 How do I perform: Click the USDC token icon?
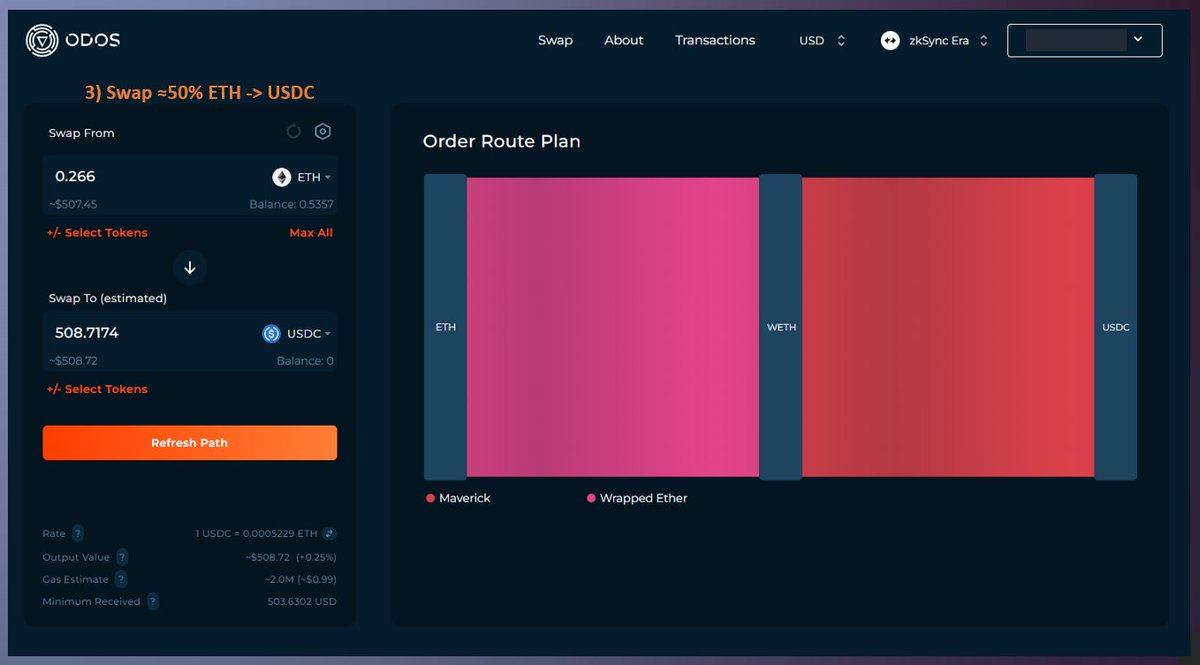click(x=271, y=333)
